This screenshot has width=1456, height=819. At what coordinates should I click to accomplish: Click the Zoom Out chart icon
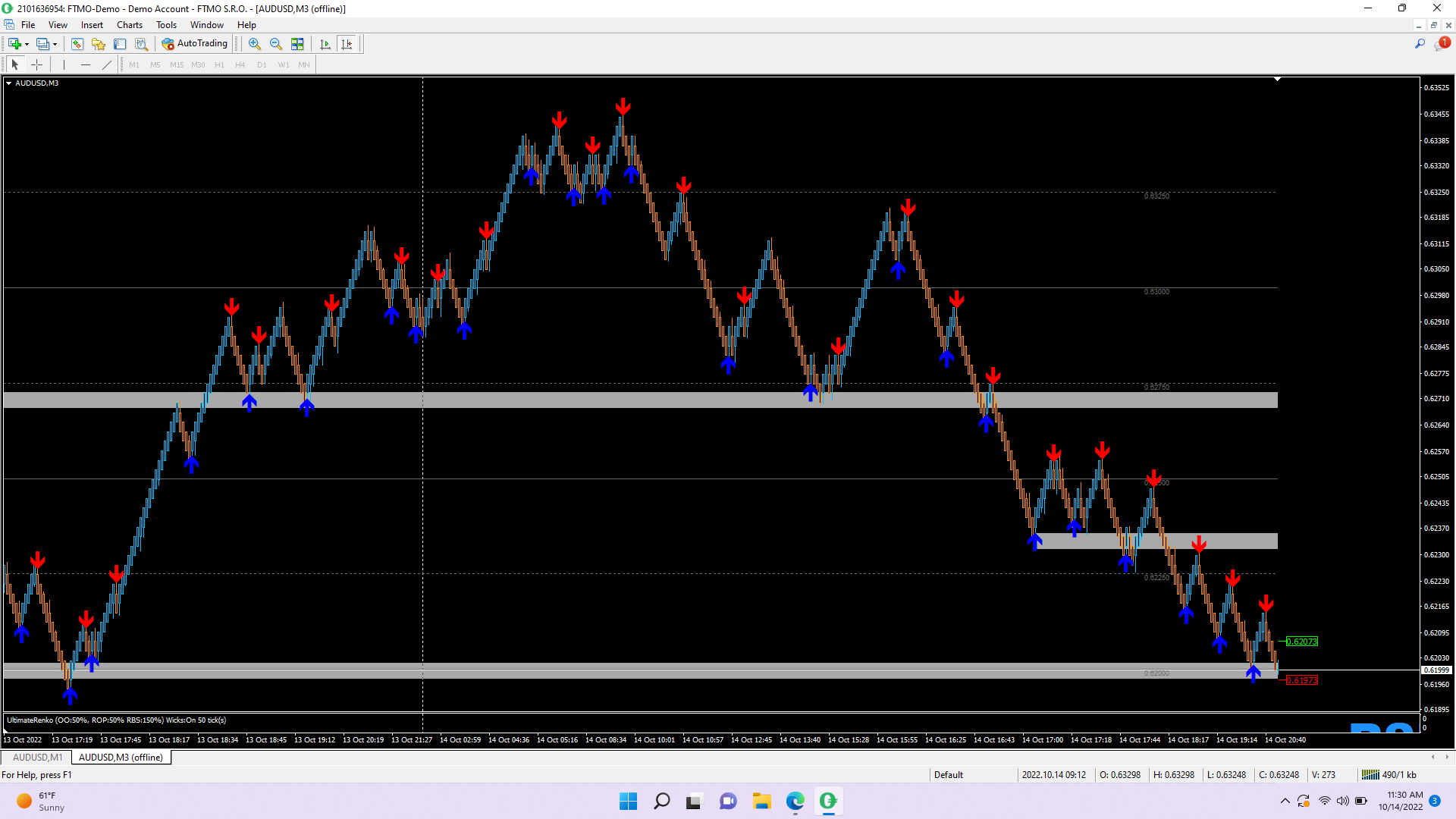[x=276, y=44]
